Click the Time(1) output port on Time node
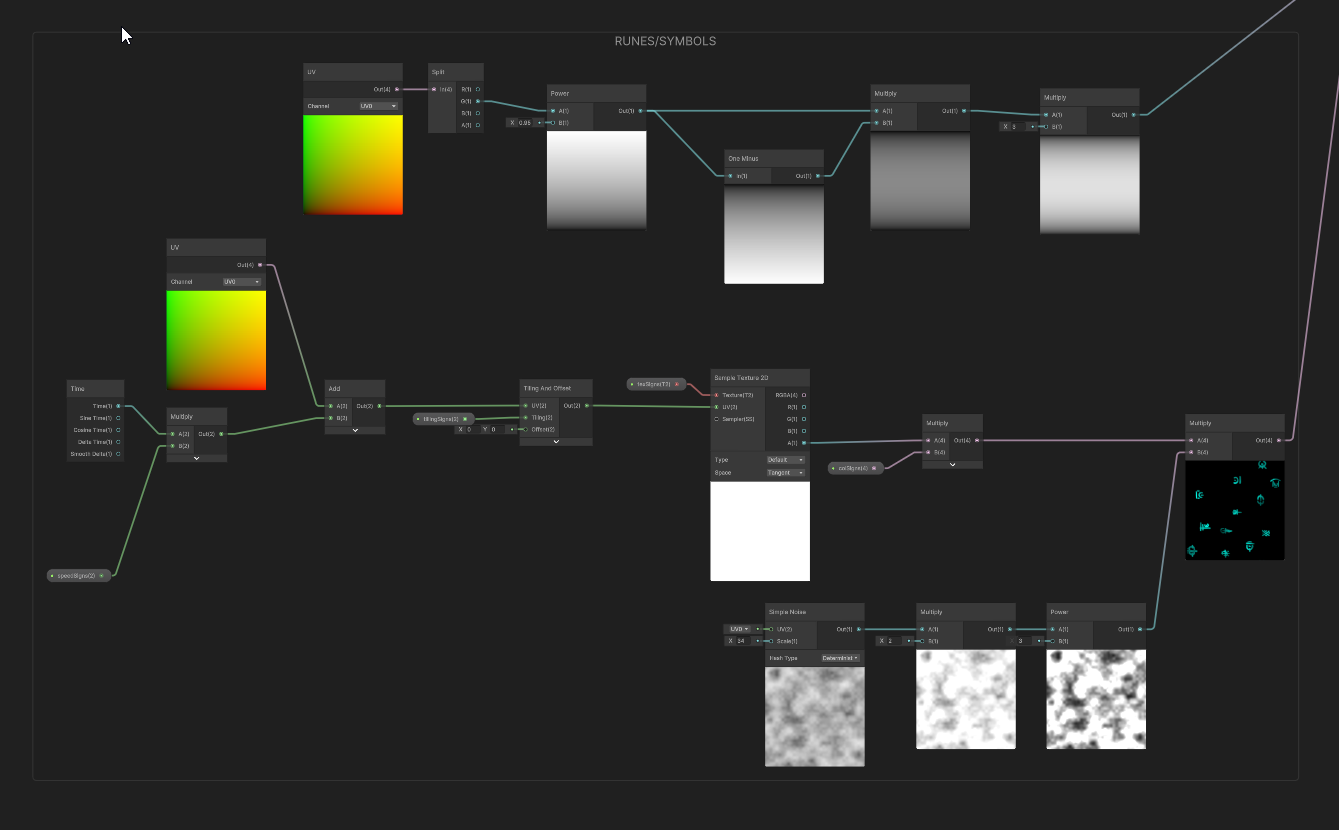The image size is (1339, 830). pos(119,406)
